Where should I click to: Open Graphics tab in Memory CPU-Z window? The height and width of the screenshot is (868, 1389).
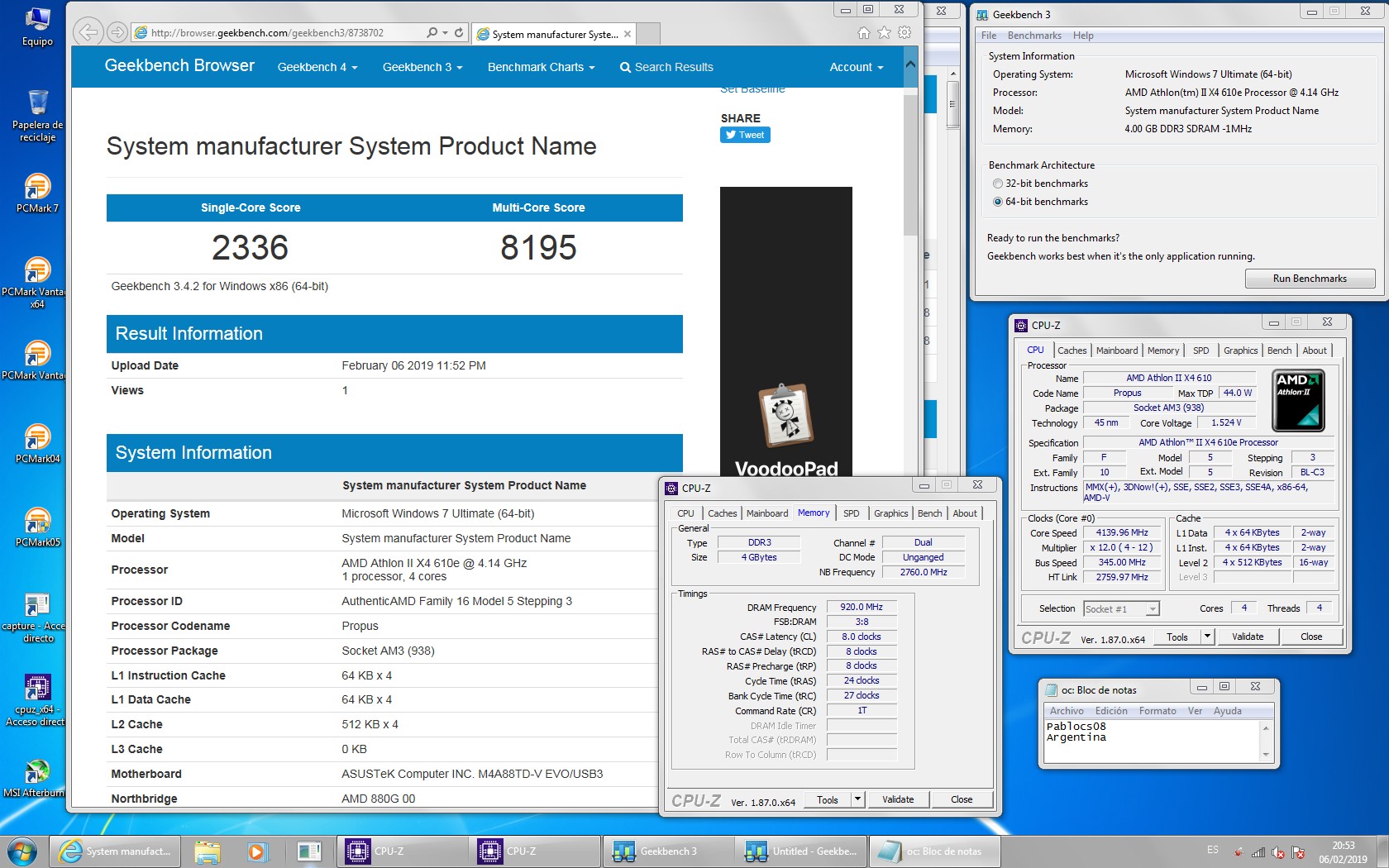click(x=890, y=513)
